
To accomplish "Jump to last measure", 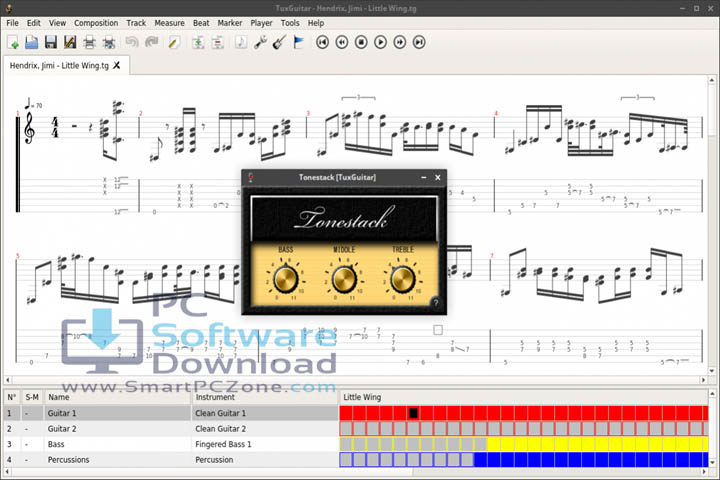I will tap(419, 42).
